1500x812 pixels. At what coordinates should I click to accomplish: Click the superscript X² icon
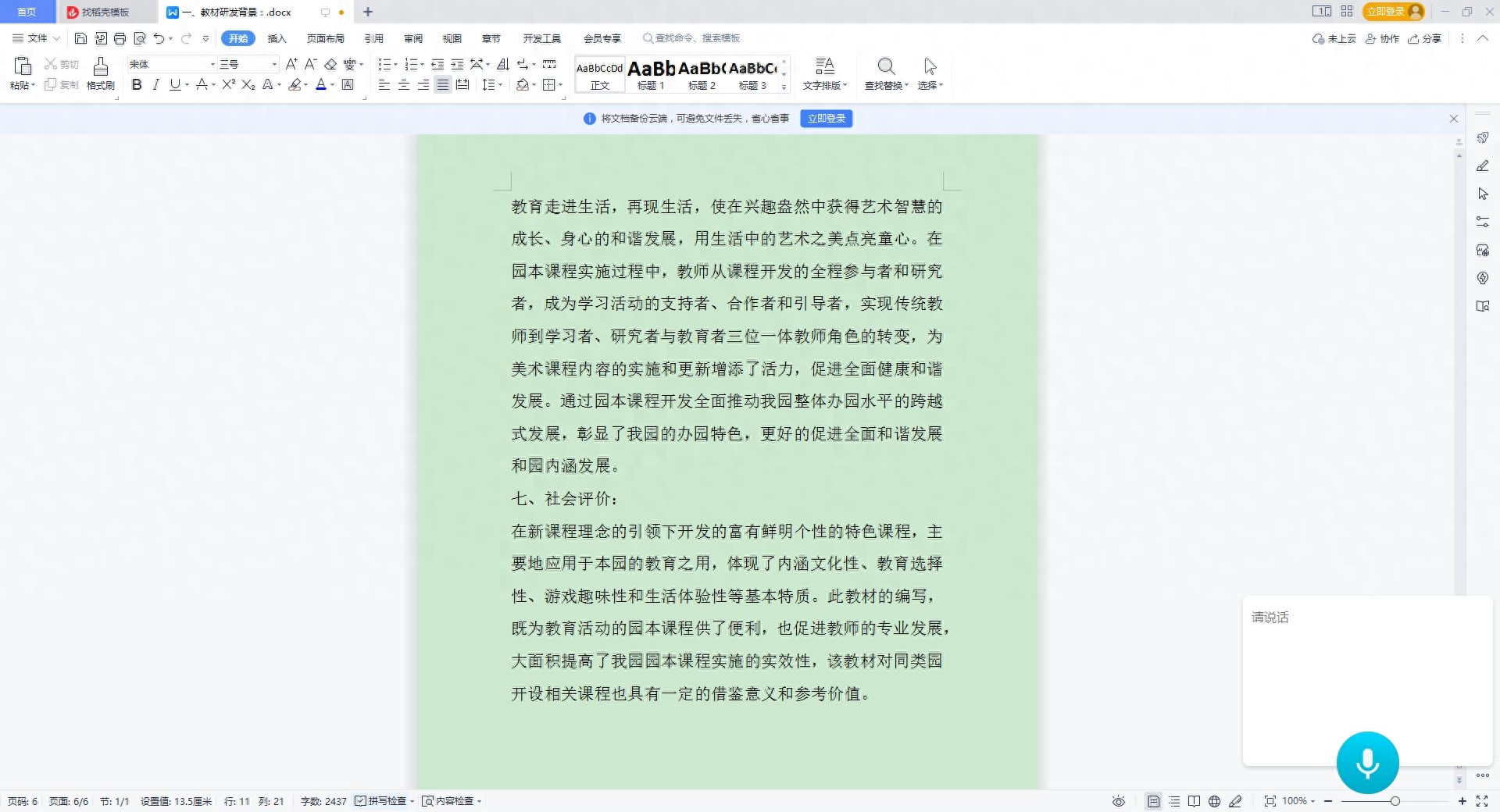click(x=228, y=84)
